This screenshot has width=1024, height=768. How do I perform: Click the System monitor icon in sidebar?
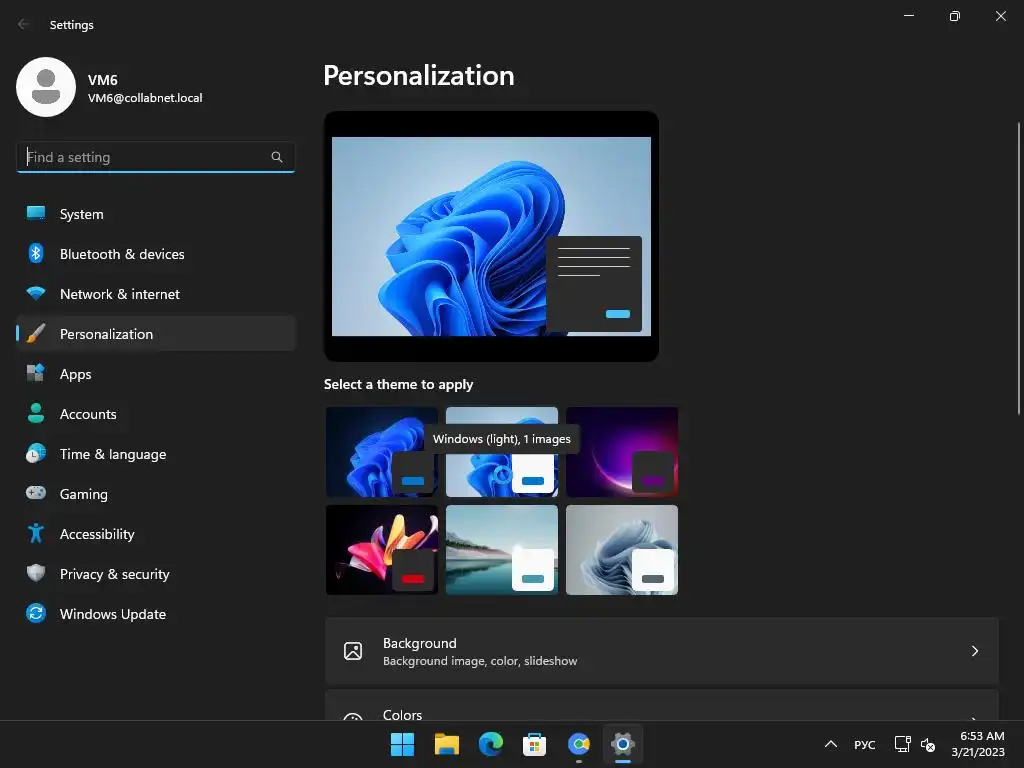[x=36, y=214]
